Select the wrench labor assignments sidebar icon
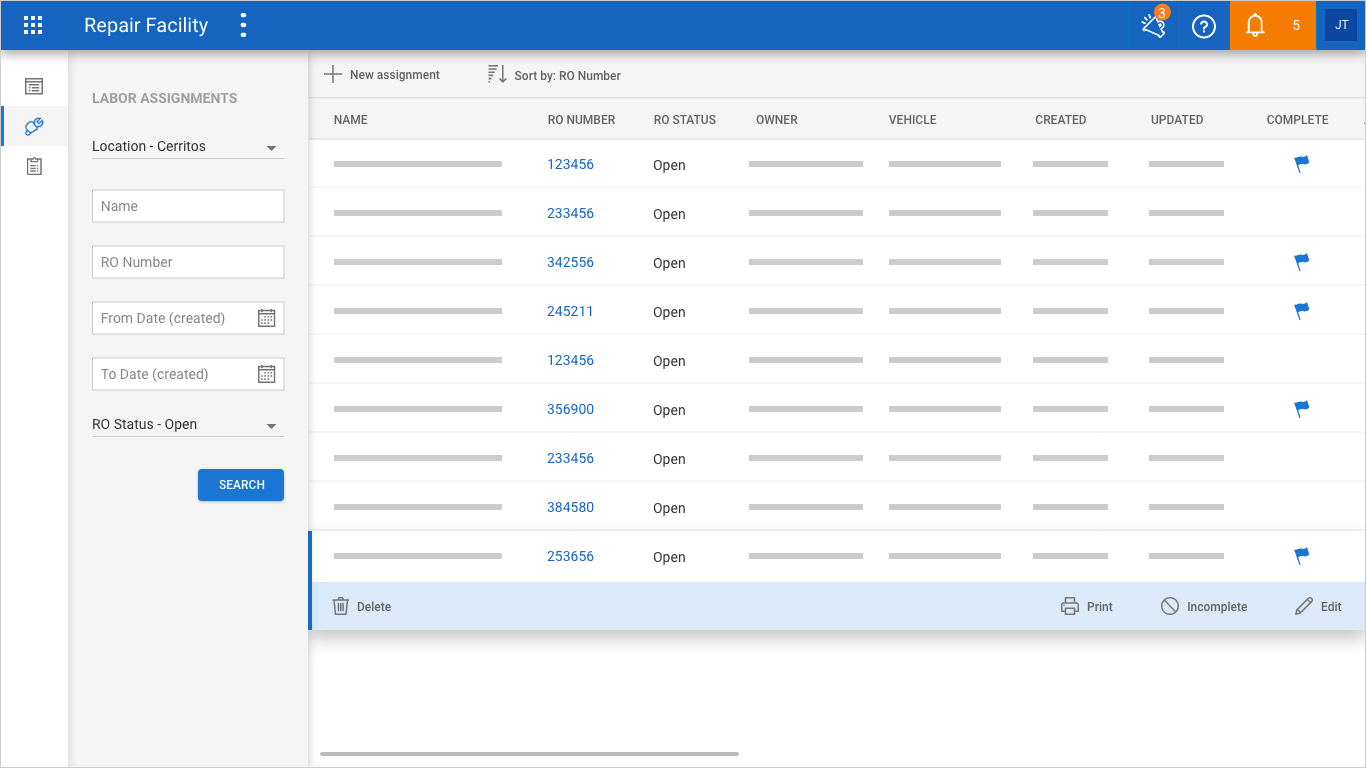1366x768 pixels. pyautogui.click(x=34, y=127)
